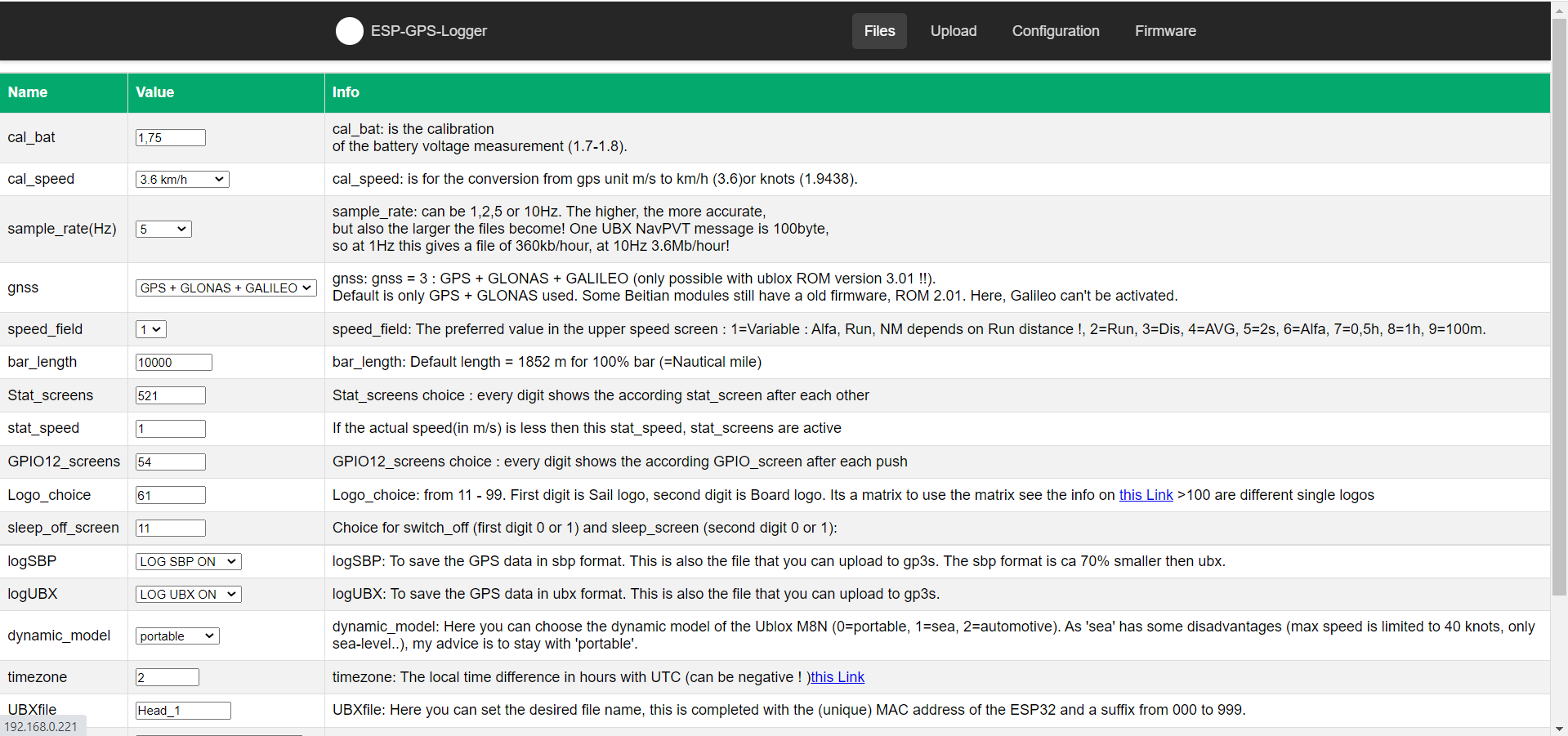Screen dimensions: 1568x736
Task: Toggle the logSBP dropdown setting
Action: pyautogui.click(x=188, y=562)
